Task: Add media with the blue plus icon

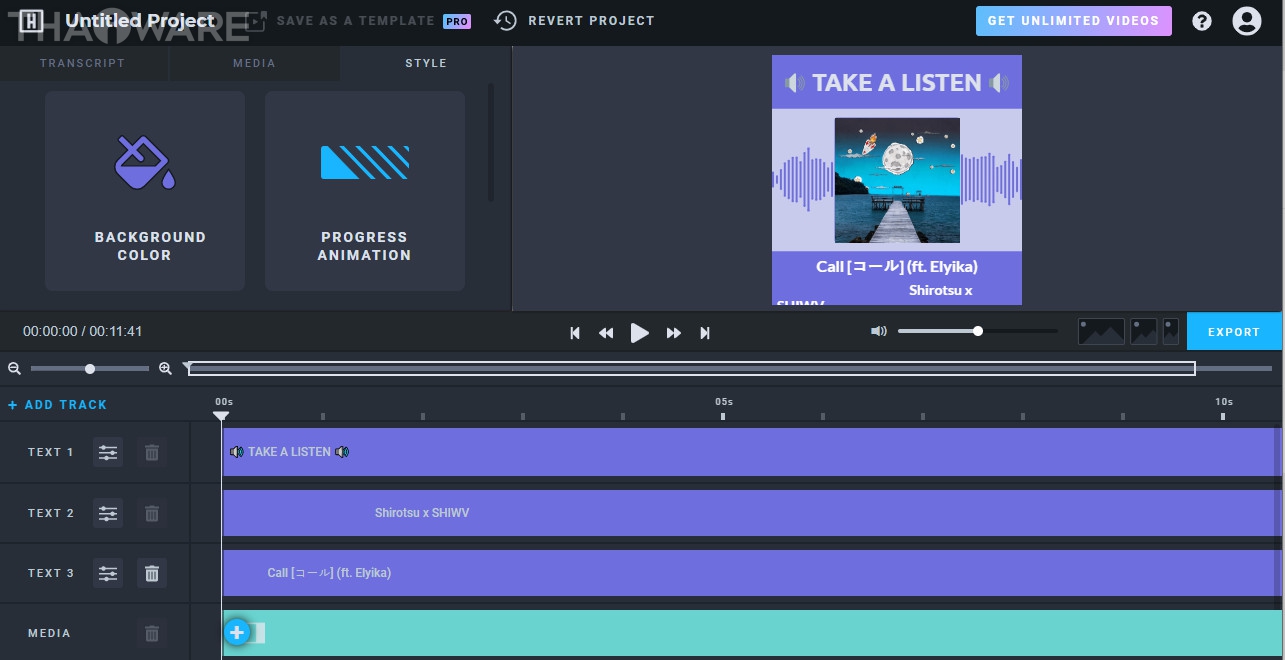Action: tap(237, 632)
